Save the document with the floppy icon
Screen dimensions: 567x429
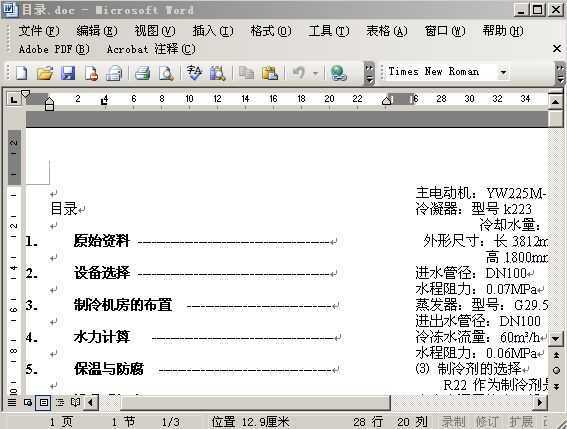tap(68, 73)
